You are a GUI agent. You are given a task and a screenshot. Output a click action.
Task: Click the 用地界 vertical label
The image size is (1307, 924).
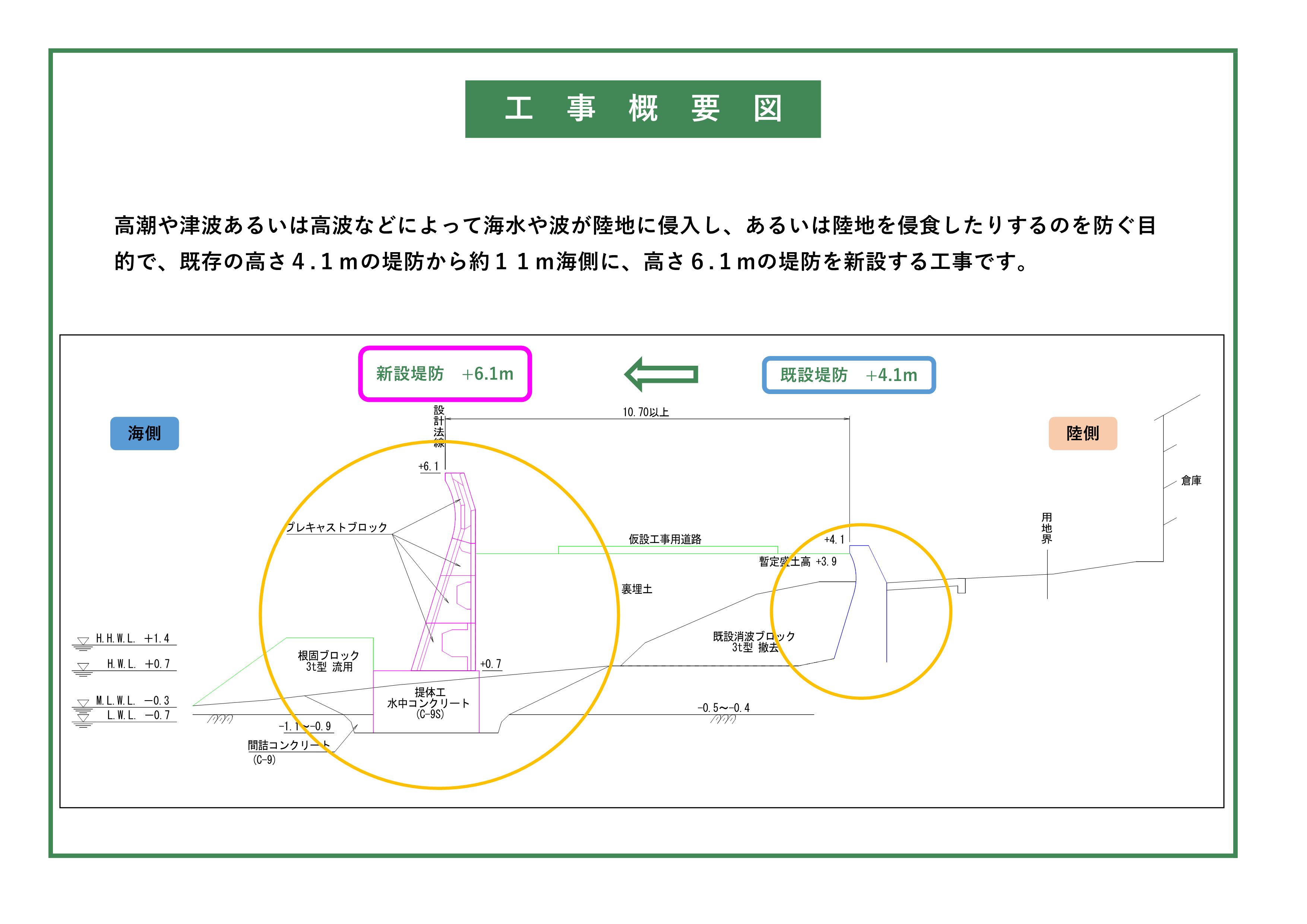pos(1047,528)
